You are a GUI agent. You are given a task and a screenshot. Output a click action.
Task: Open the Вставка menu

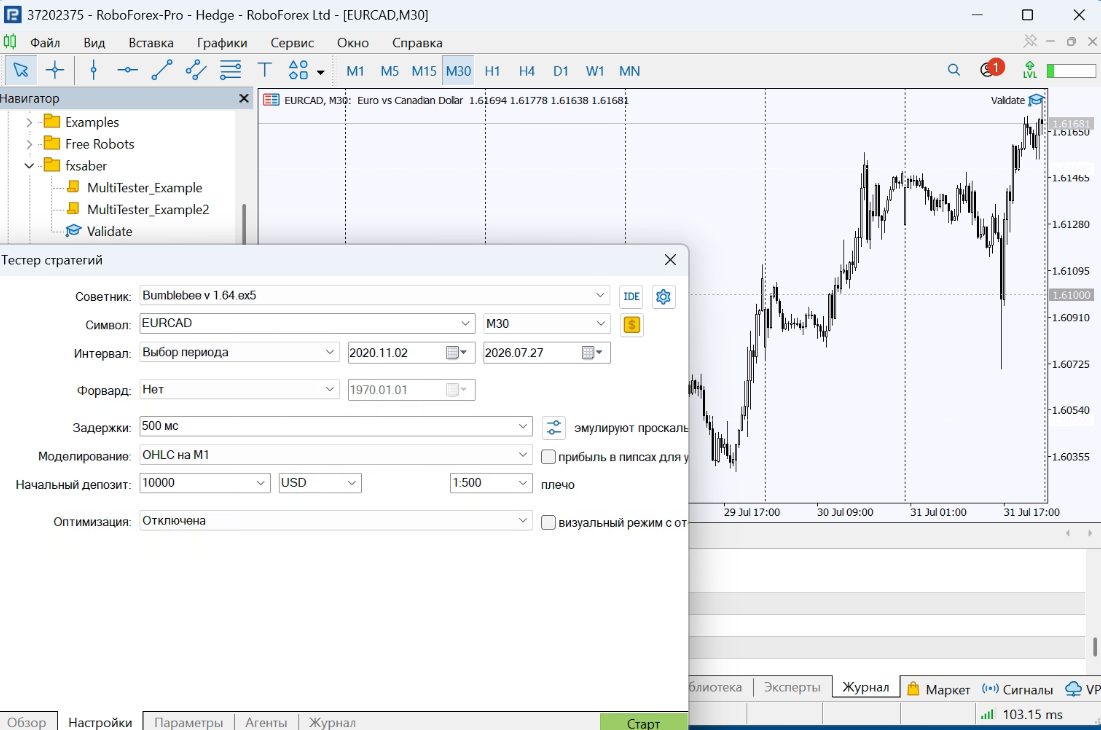(151, 43)
